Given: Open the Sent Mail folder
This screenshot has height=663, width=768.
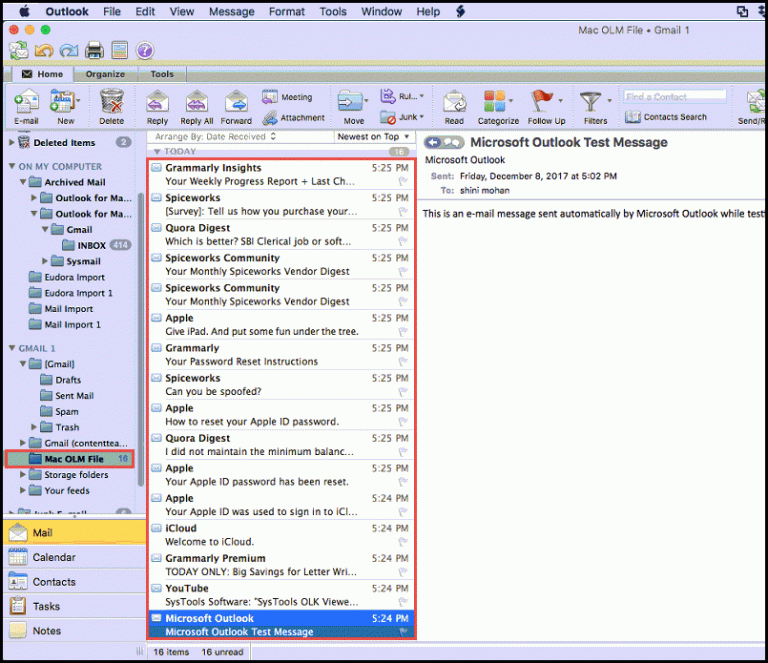Looking at the screenshot, I should click(74, 396).
